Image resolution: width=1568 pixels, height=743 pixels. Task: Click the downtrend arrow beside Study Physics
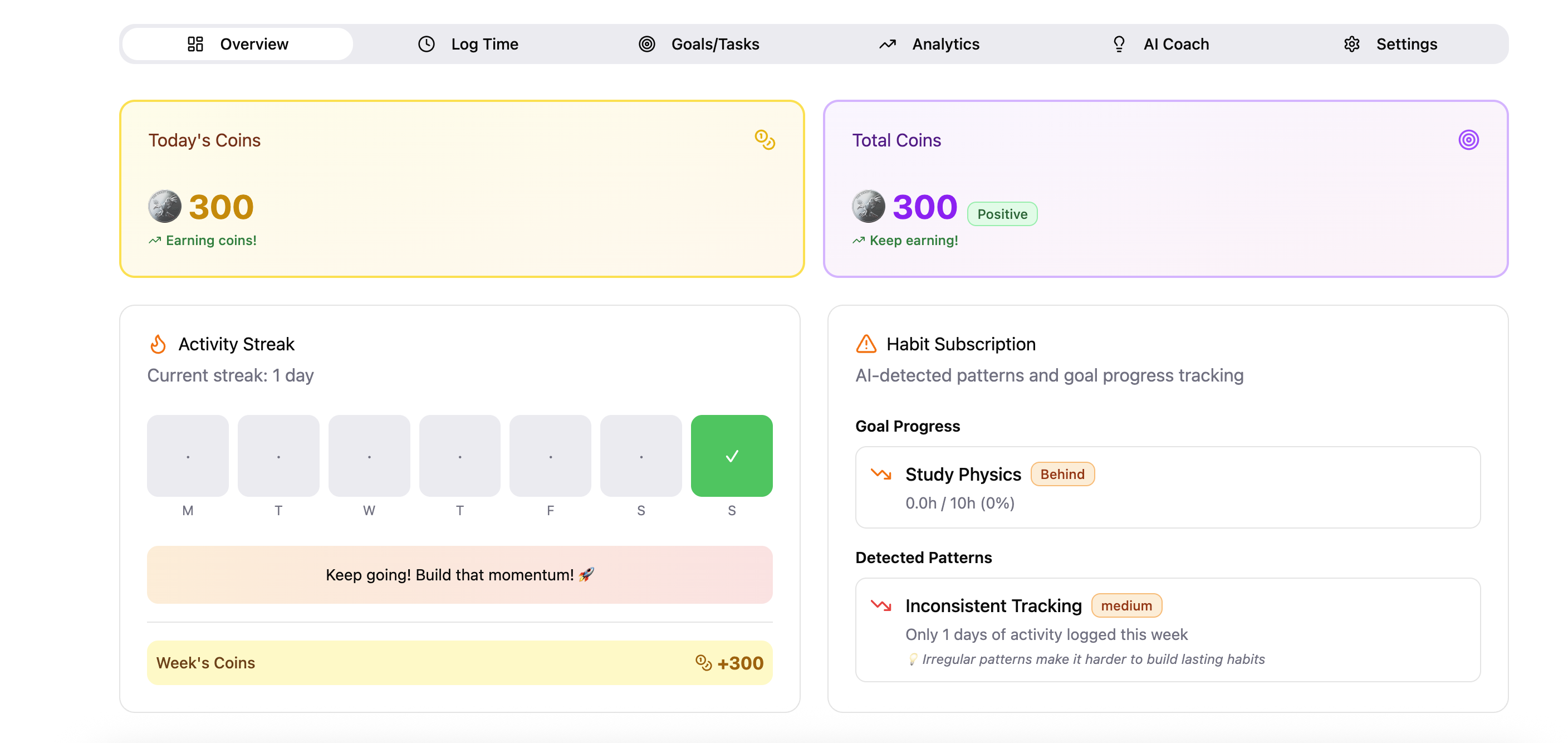point(881,474)
